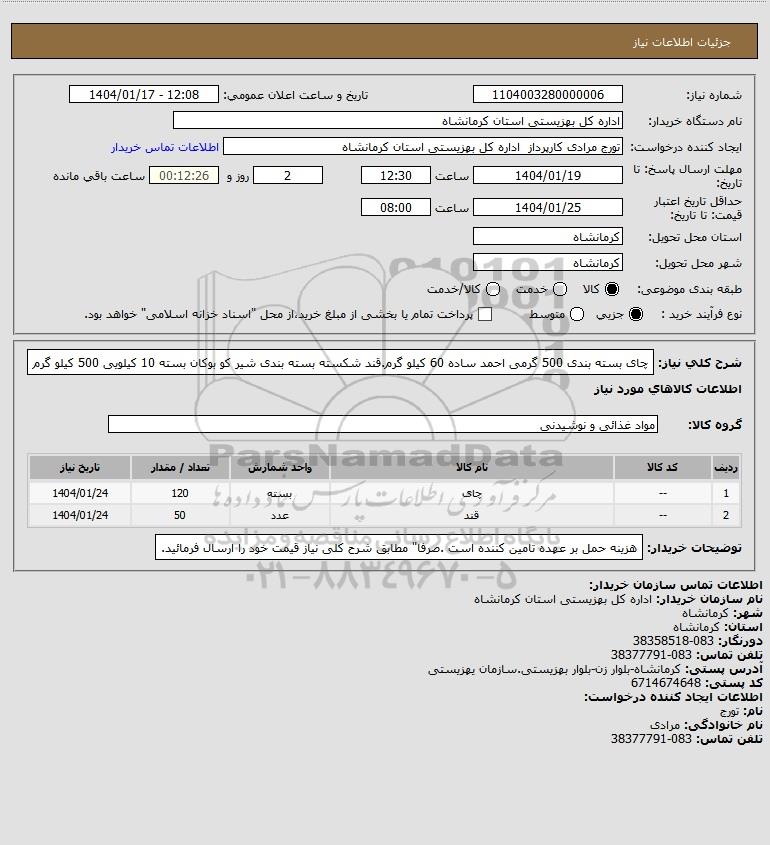
Task: Click the postal code 6714674648
Action: pos(666,683)
